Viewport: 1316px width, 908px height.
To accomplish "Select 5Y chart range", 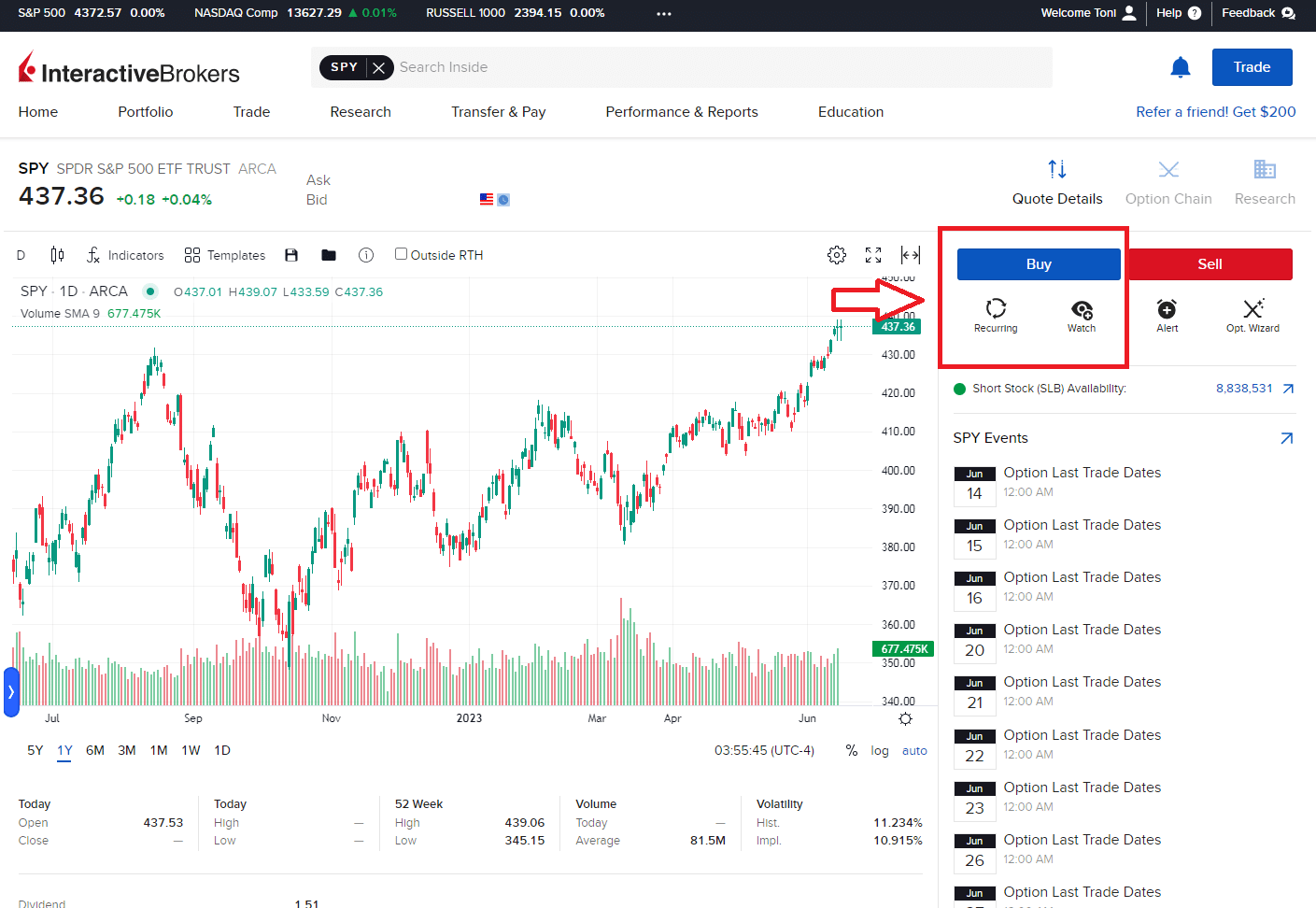I will coord(35,750).
